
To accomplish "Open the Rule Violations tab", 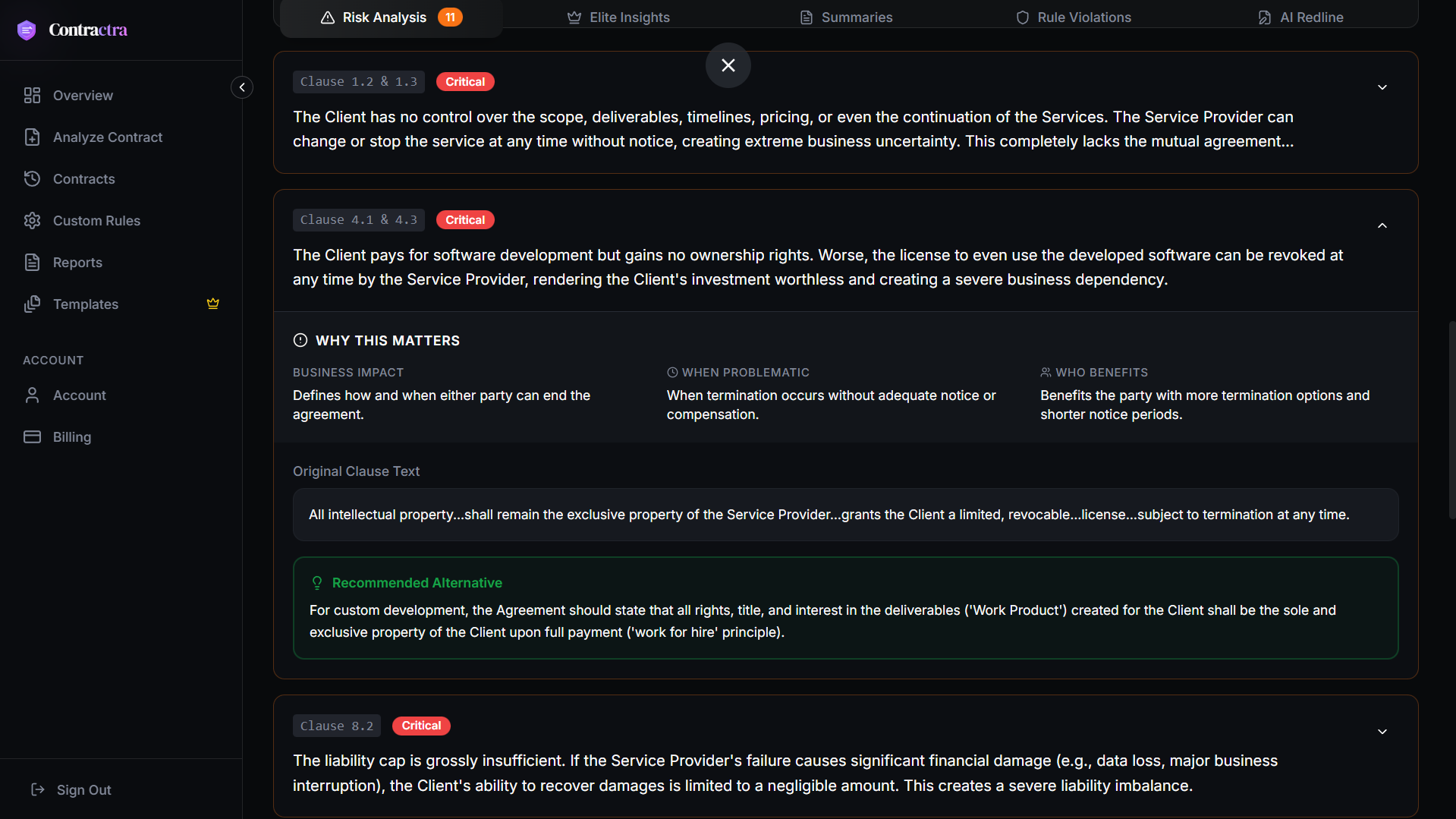I will [x=1074, y=17].
